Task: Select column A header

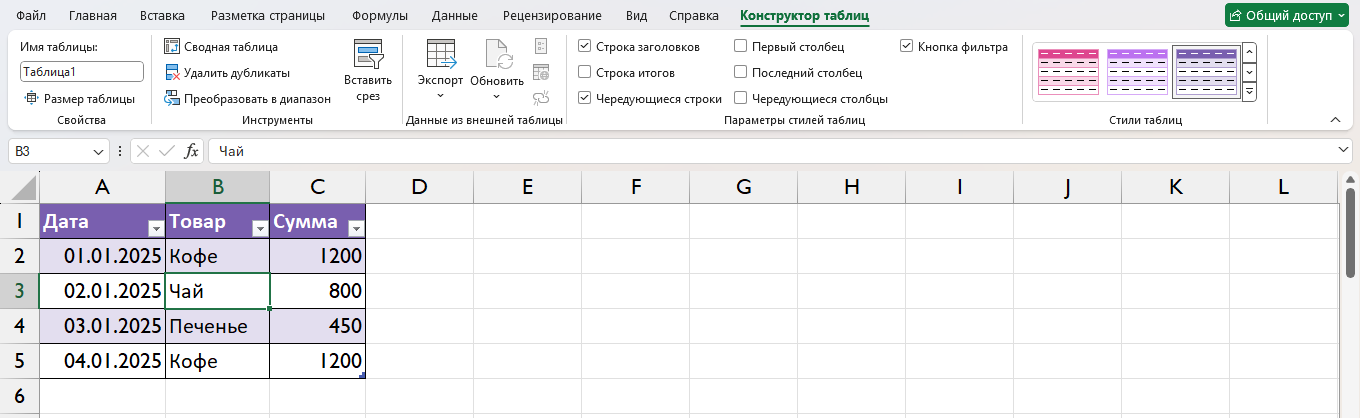Action: pos(102,186)
